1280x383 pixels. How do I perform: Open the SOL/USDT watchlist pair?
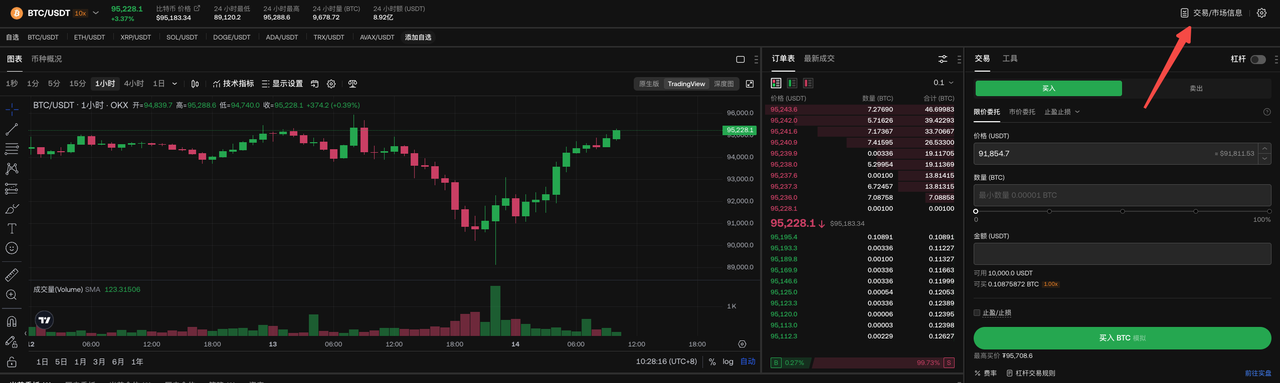pos(182,37)
